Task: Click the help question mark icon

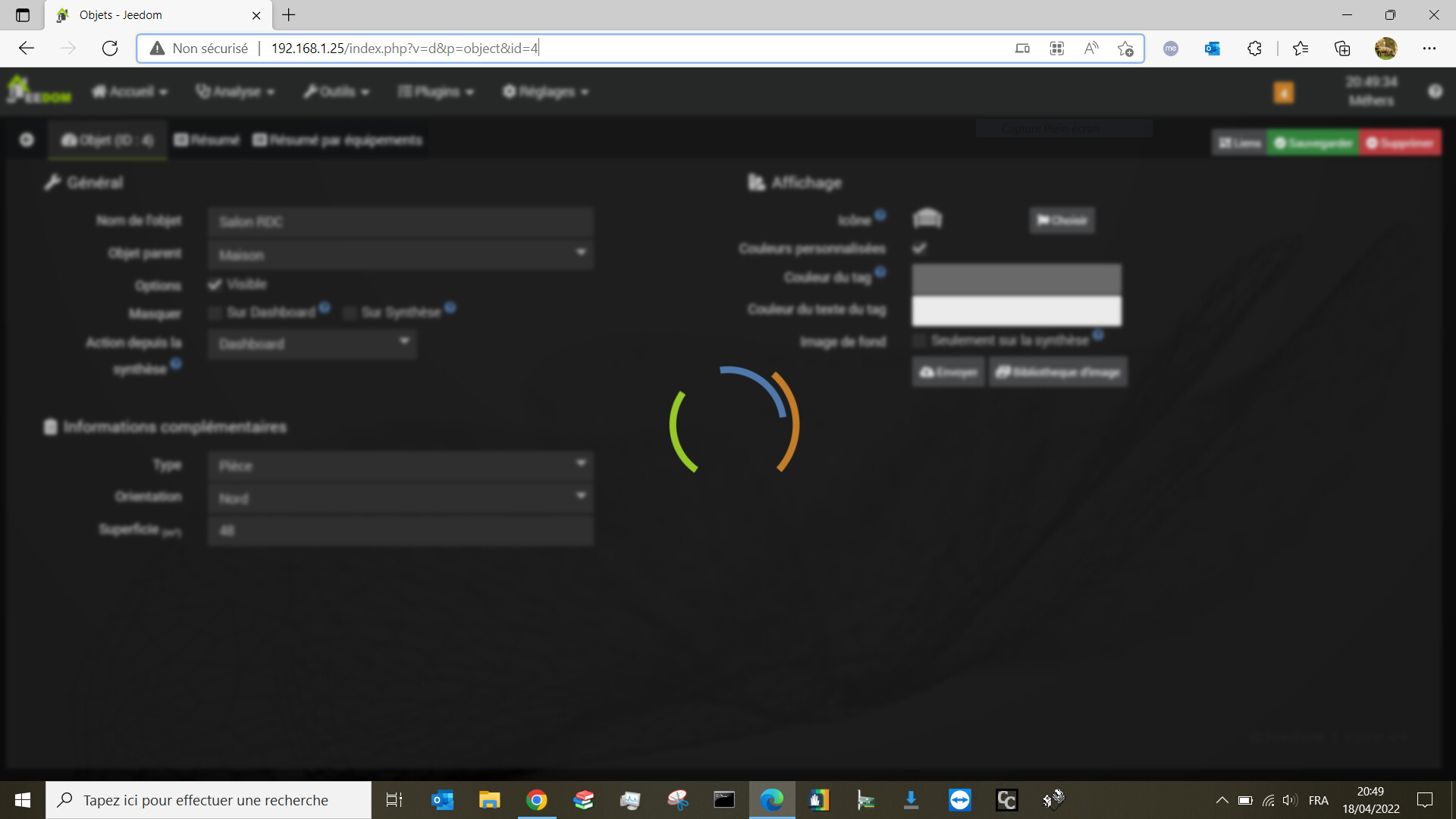Action: [1435, 91]
